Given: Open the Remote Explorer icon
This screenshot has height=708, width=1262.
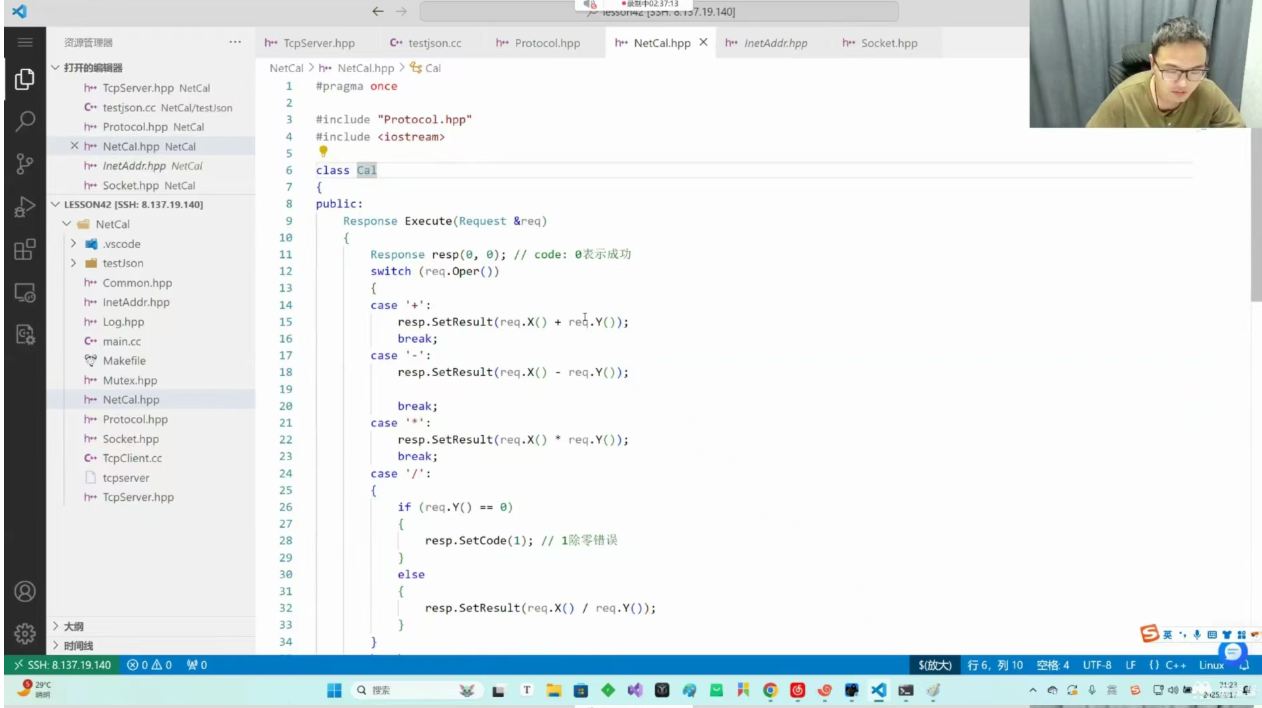Looking at the screenshot, I should (x=25, y=293).
